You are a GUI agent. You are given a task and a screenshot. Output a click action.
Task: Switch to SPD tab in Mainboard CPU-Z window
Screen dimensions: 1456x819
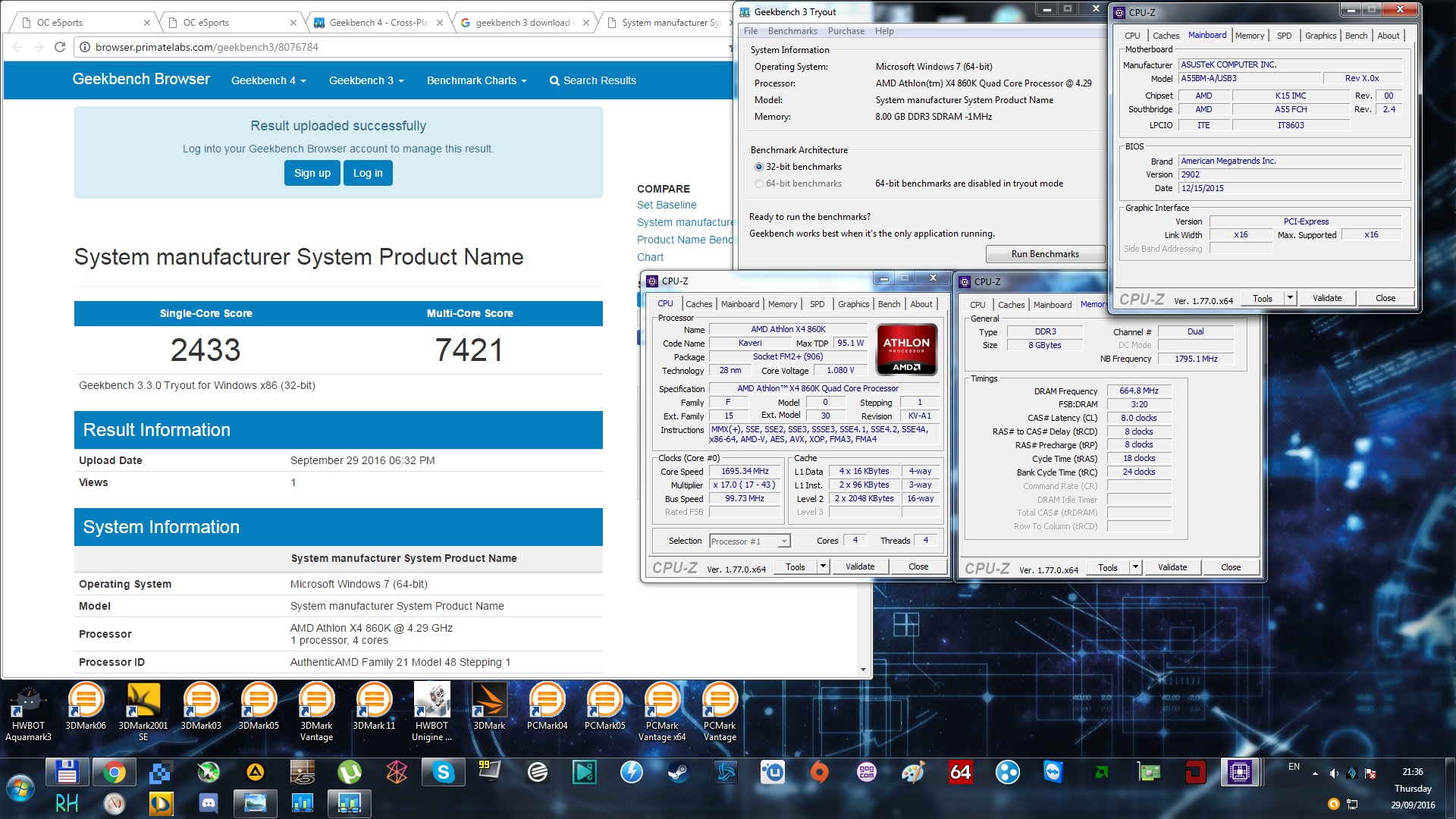(1284, 36)
